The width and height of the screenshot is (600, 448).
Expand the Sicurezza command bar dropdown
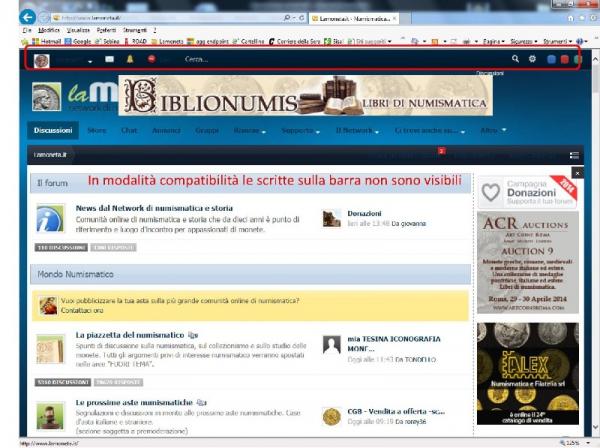523,41
